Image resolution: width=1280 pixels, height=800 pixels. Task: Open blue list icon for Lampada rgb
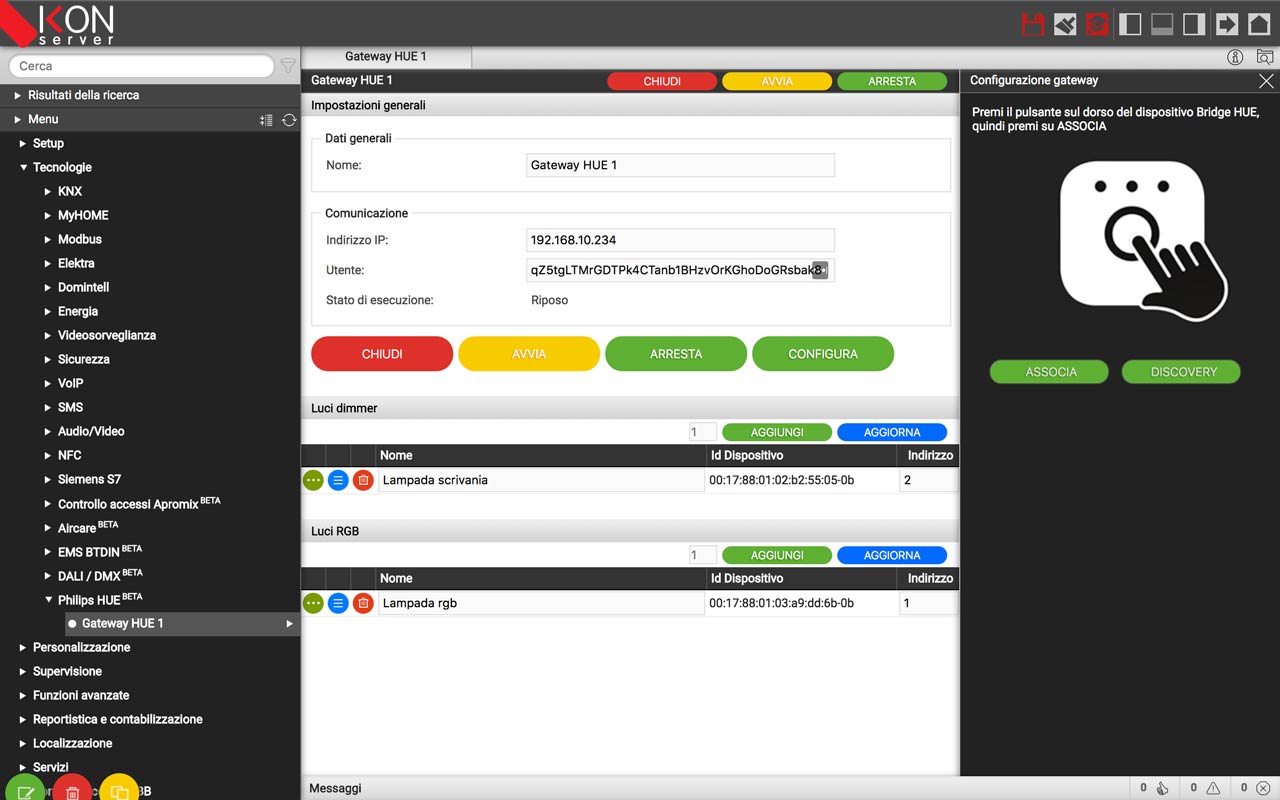(338, 603)
